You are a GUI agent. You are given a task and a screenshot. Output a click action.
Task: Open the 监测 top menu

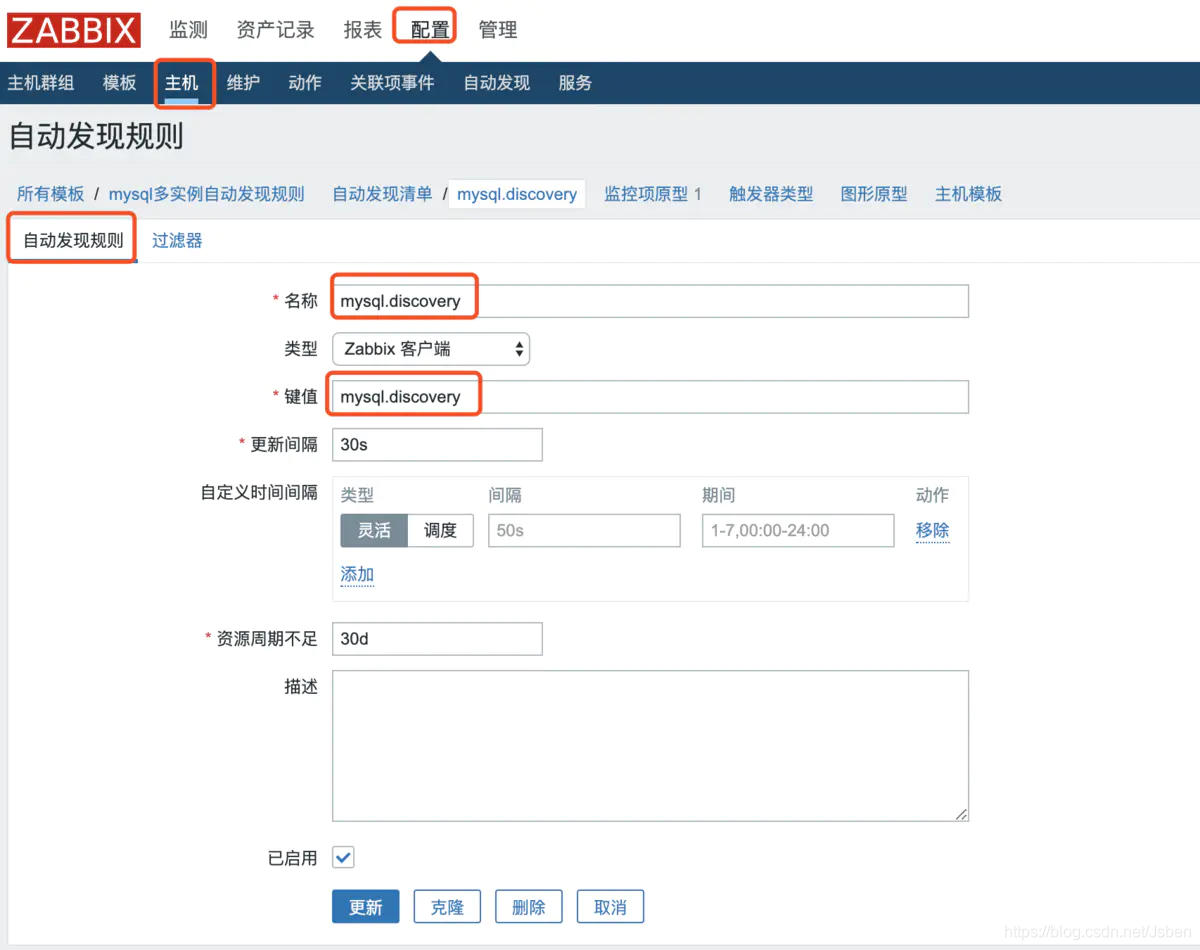click(188, 30)
